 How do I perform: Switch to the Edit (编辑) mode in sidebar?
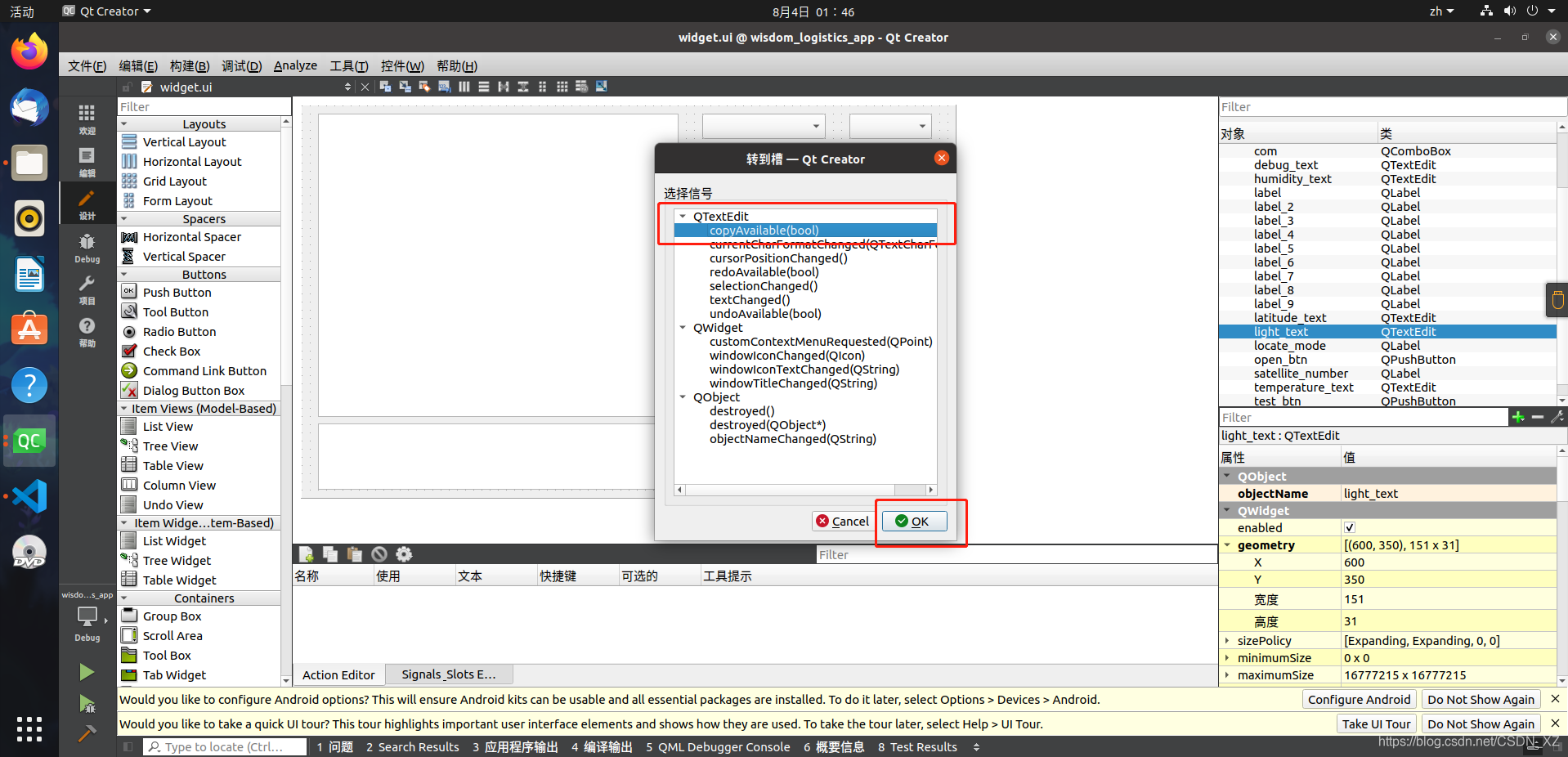tap(87, 162)
